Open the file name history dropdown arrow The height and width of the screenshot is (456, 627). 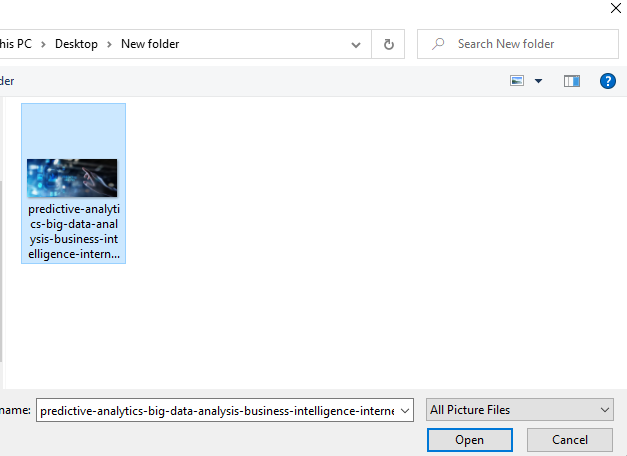404,410
